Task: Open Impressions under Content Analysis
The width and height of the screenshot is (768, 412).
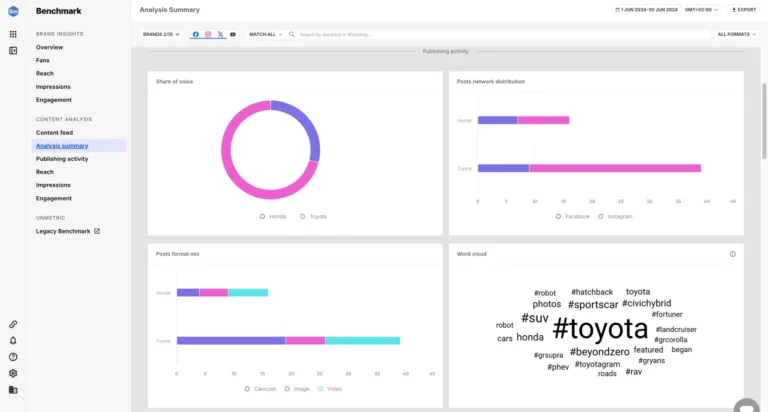Action: pyautogui.click(x=53, y=185)
